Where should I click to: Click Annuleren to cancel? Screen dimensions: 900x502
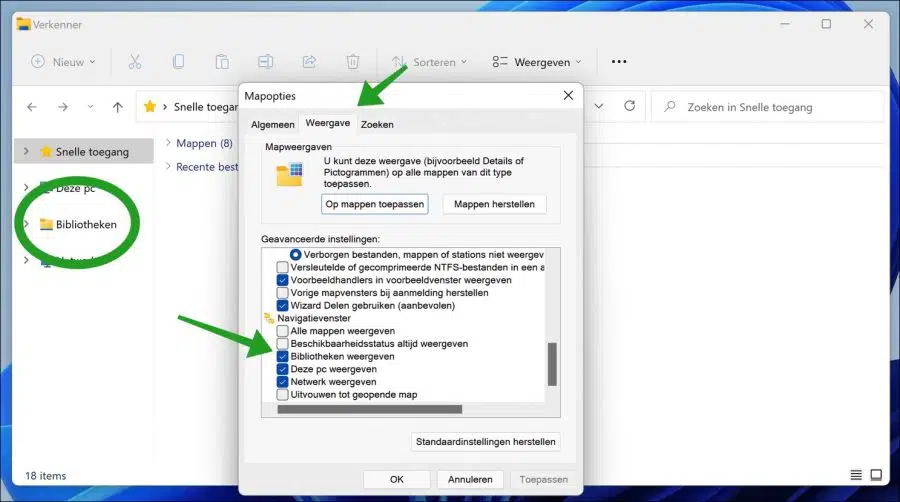pyautogui.click(x=470, y=479)
